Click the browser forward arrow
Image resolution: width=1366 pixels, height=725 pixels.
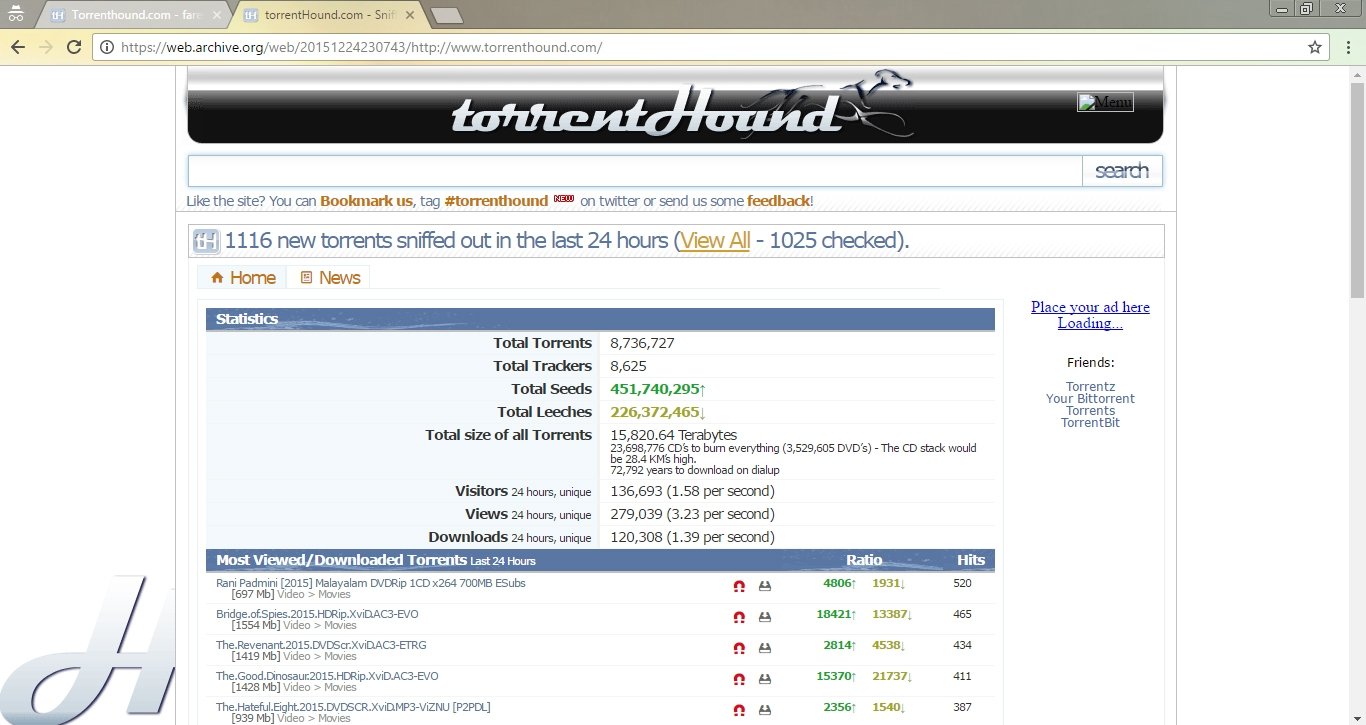pyautogui.click(x=45, y=47)
